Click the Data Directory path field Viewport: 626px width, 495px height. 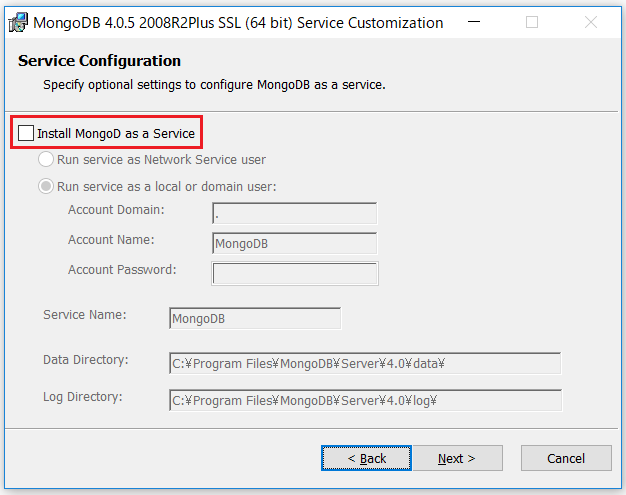point(365,364)
